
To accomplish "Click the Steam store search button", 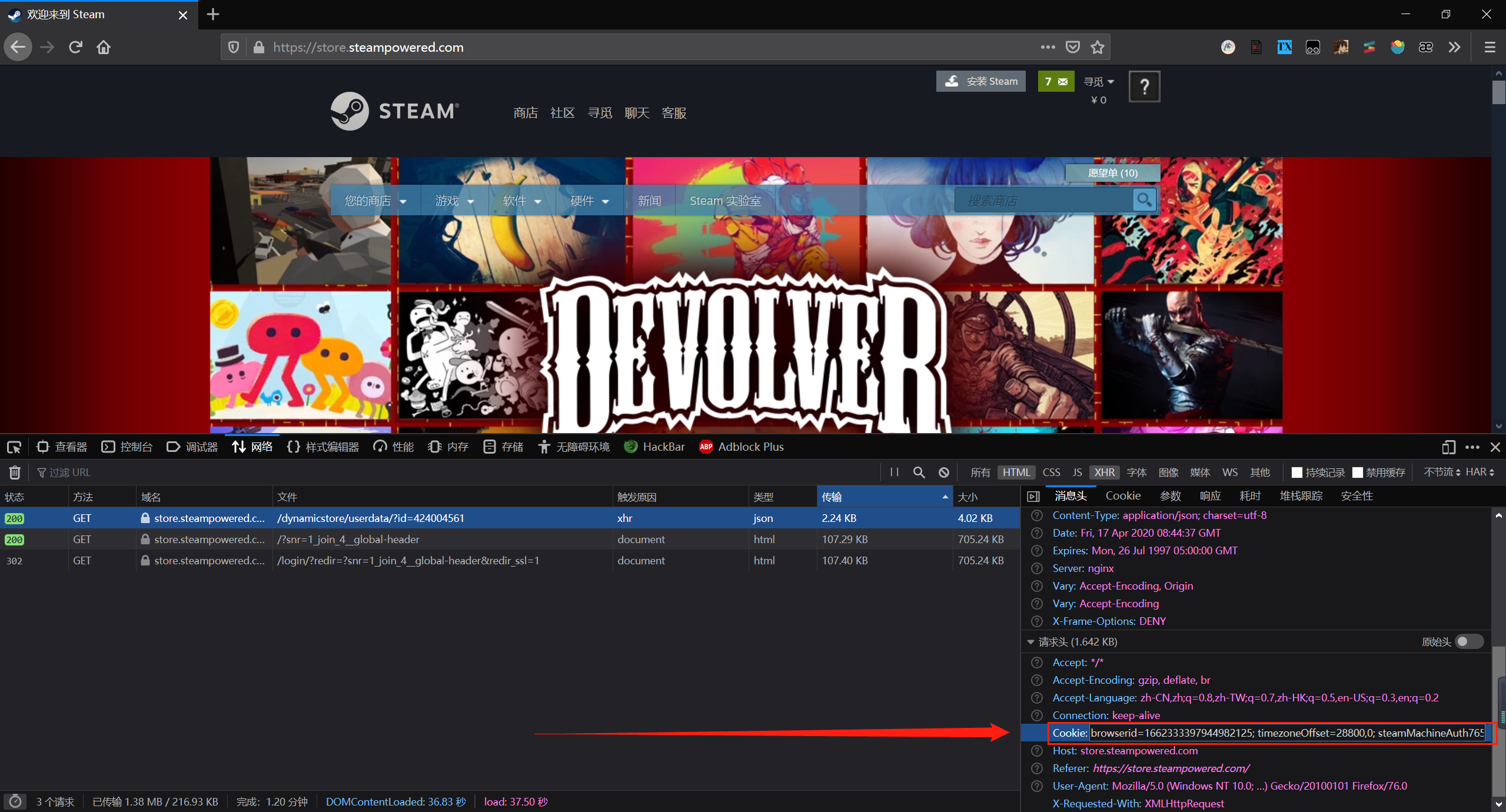I will (1144, 200).
